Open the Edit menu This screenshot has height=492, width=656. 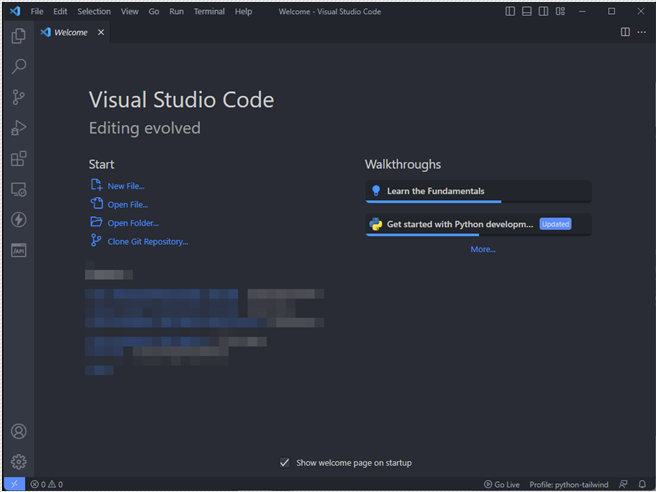click(60, 11)
